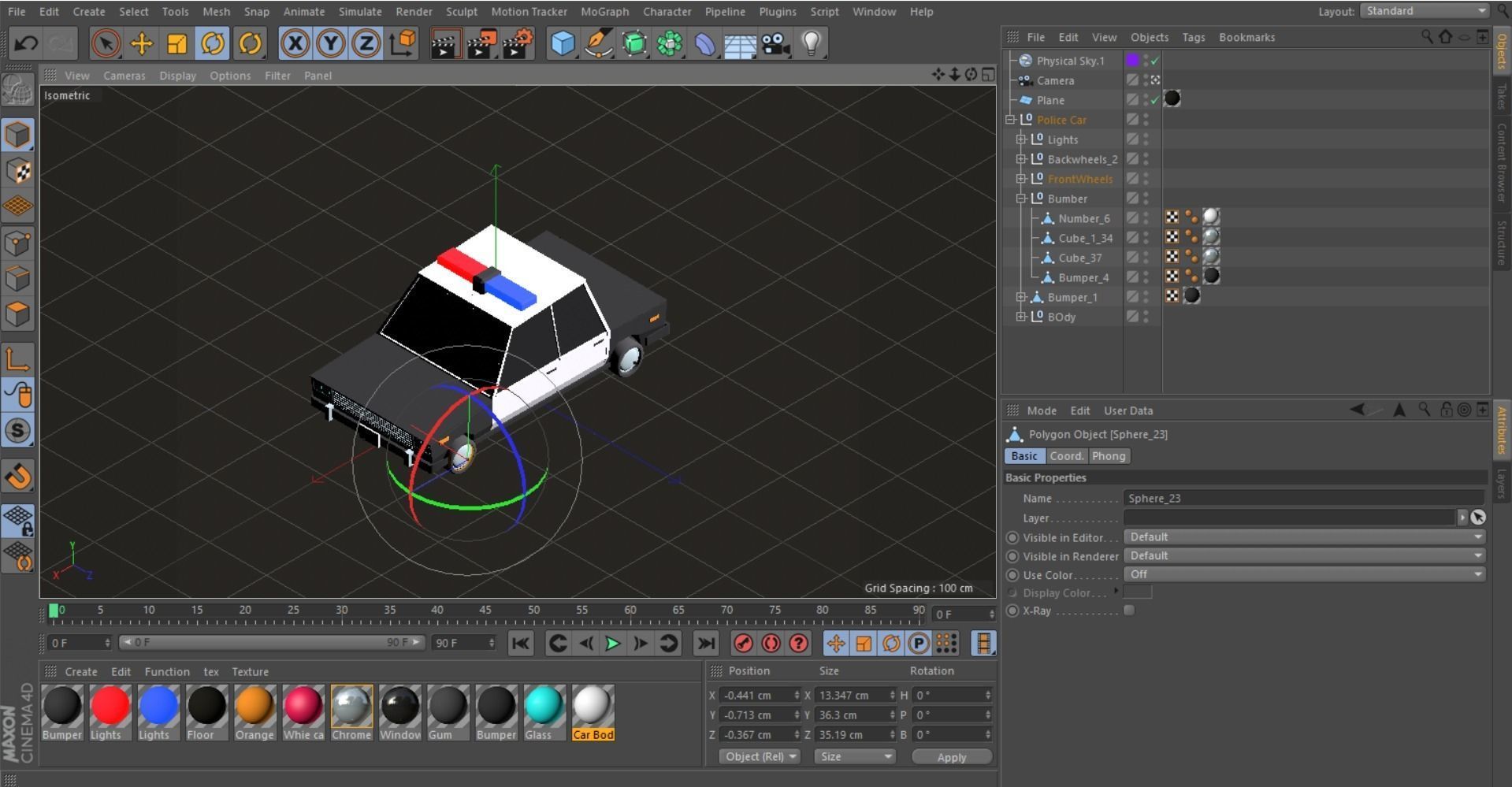Open Visible in Editor dropdown

(x=1305, y=537)
